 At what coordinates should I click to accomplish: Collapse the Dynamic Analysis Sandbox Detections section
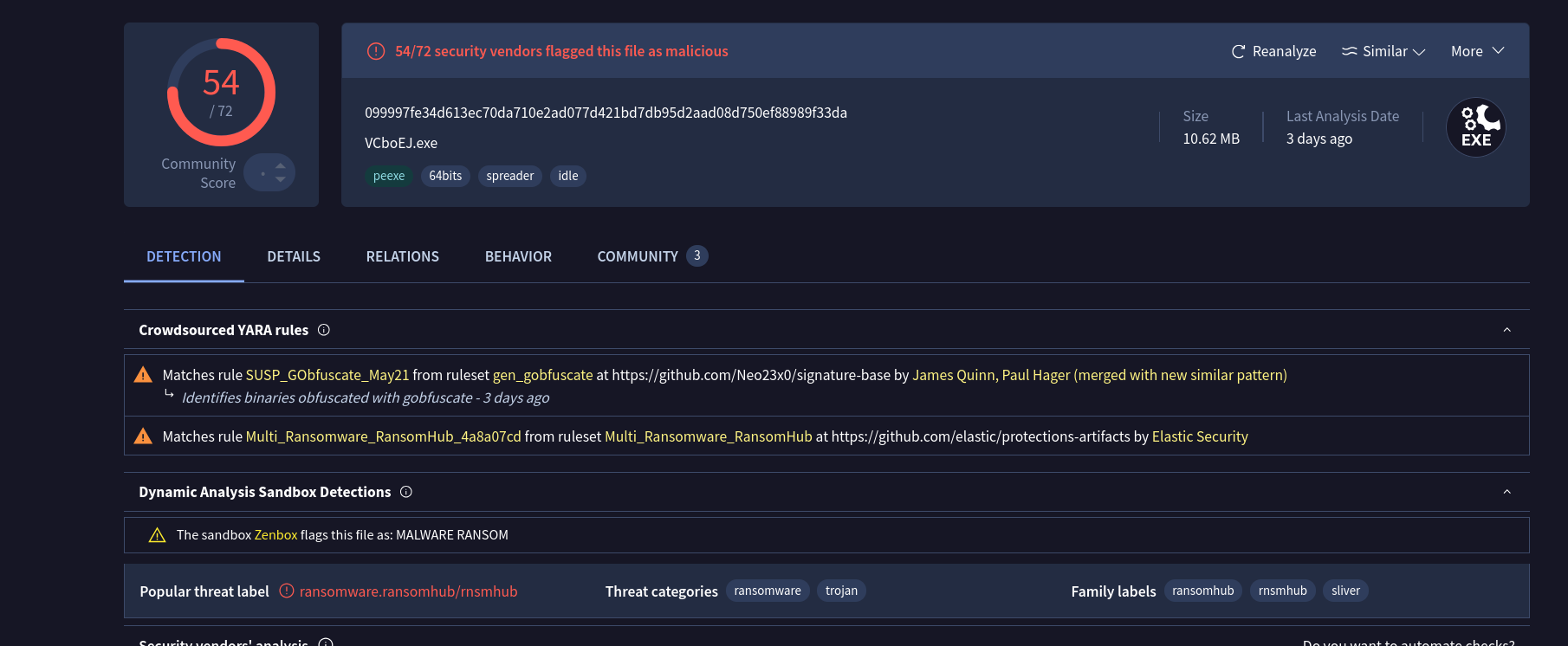[x=1506, y=492]
